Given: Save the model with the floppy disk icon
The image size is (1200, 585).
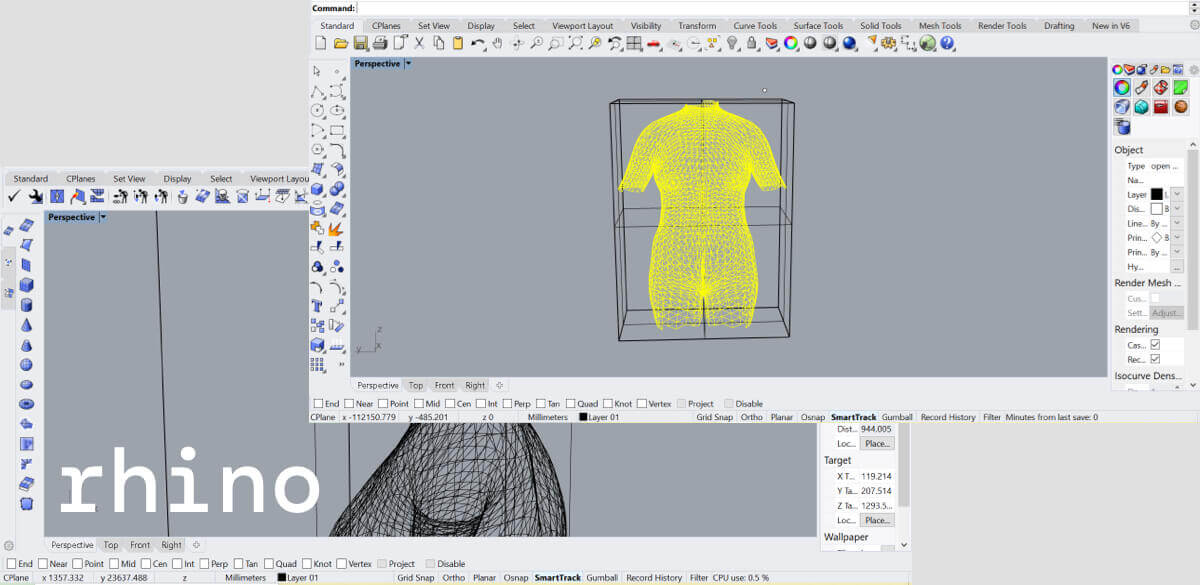Looking at the screenshot, I should [361, 43].
